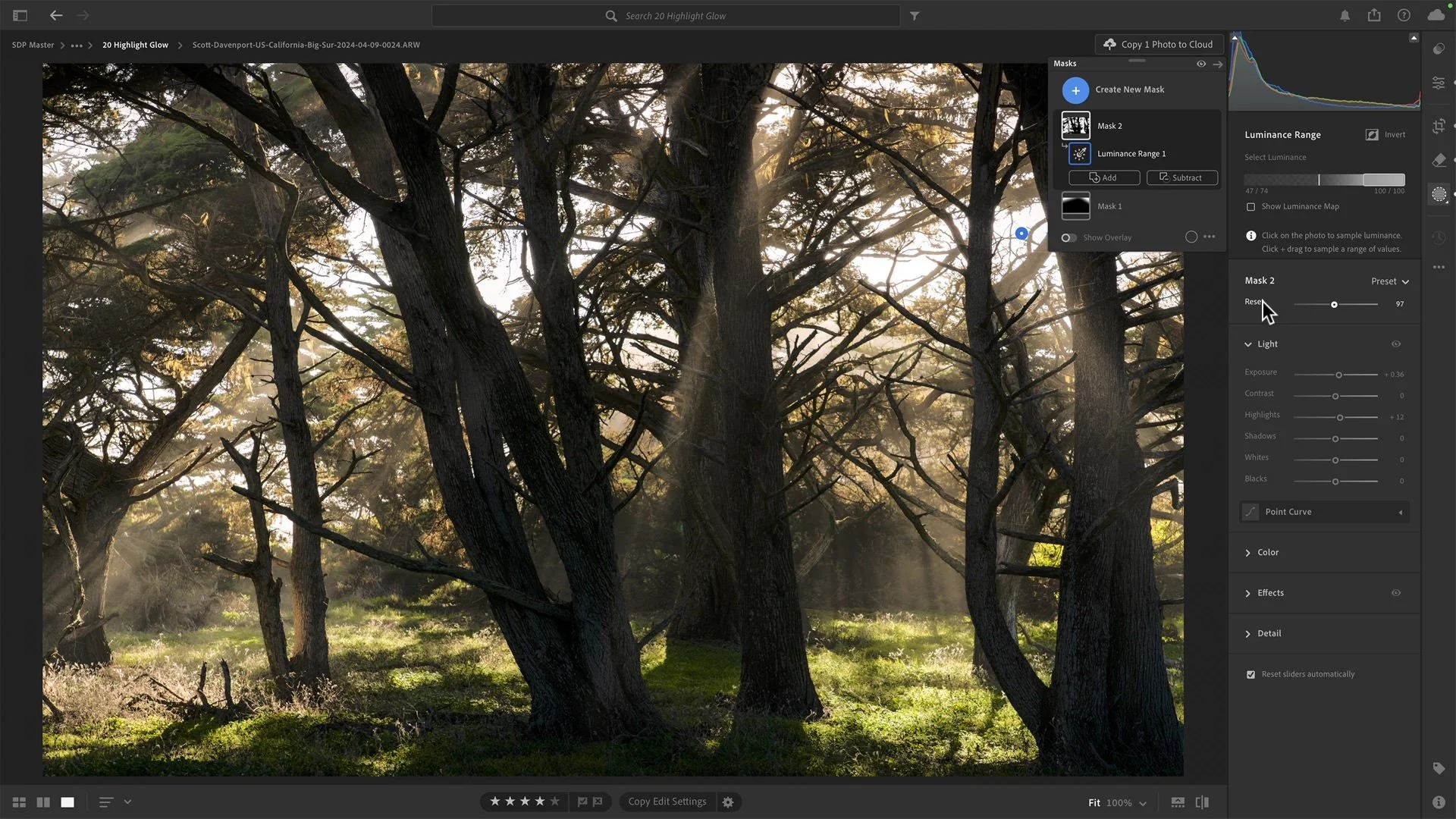This screenshot has height=819, width=1456.
Task: Click the Subtract button
Action: tap(1181, 178)
